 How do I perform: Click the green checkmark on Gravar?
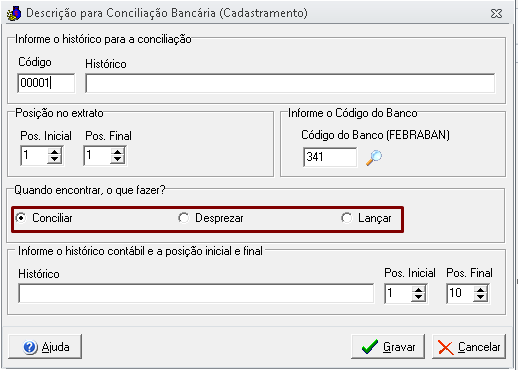click(x=370, y=347)
